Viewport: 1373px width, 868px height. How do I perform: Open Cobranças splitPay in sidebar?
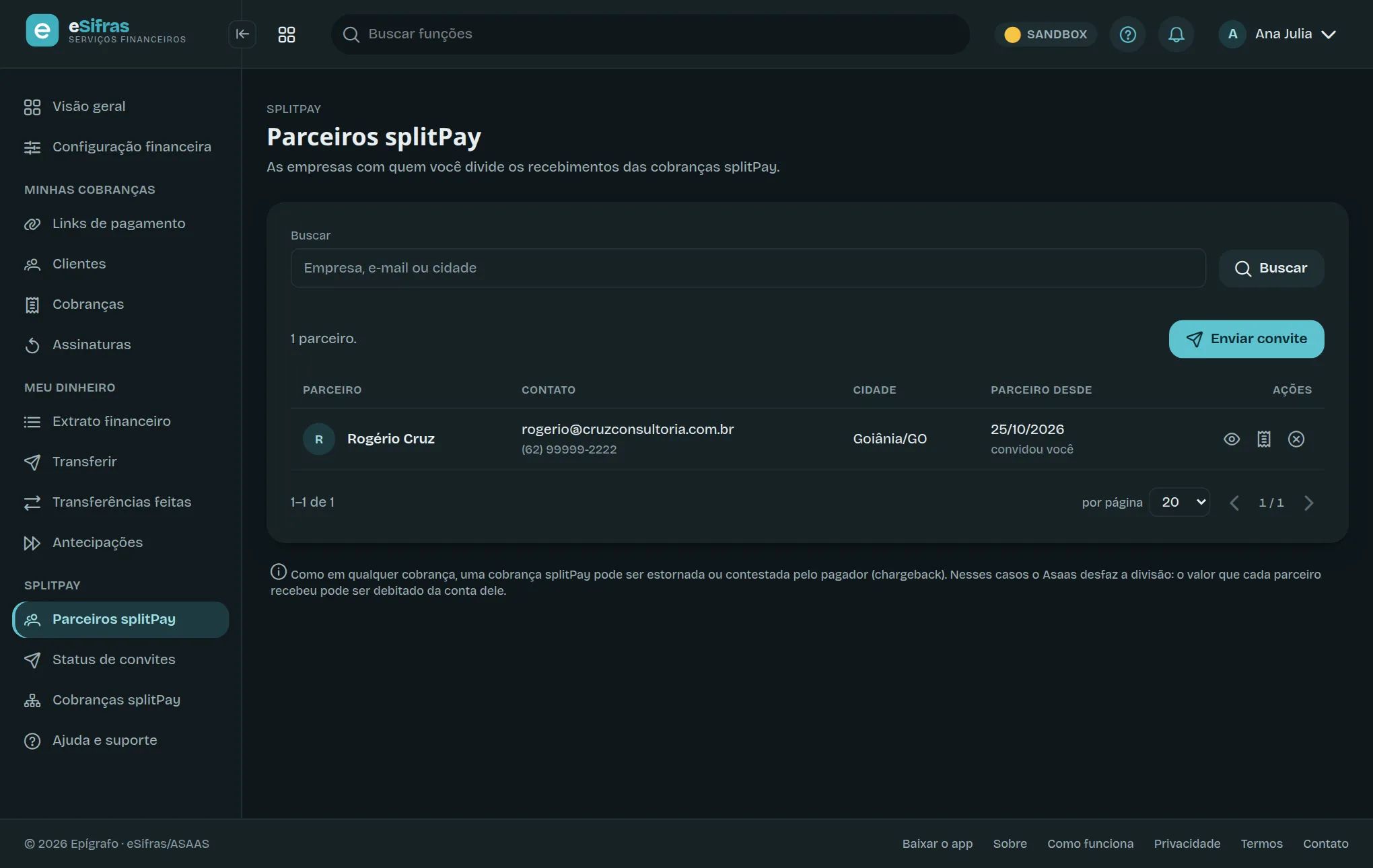[120, 700]
